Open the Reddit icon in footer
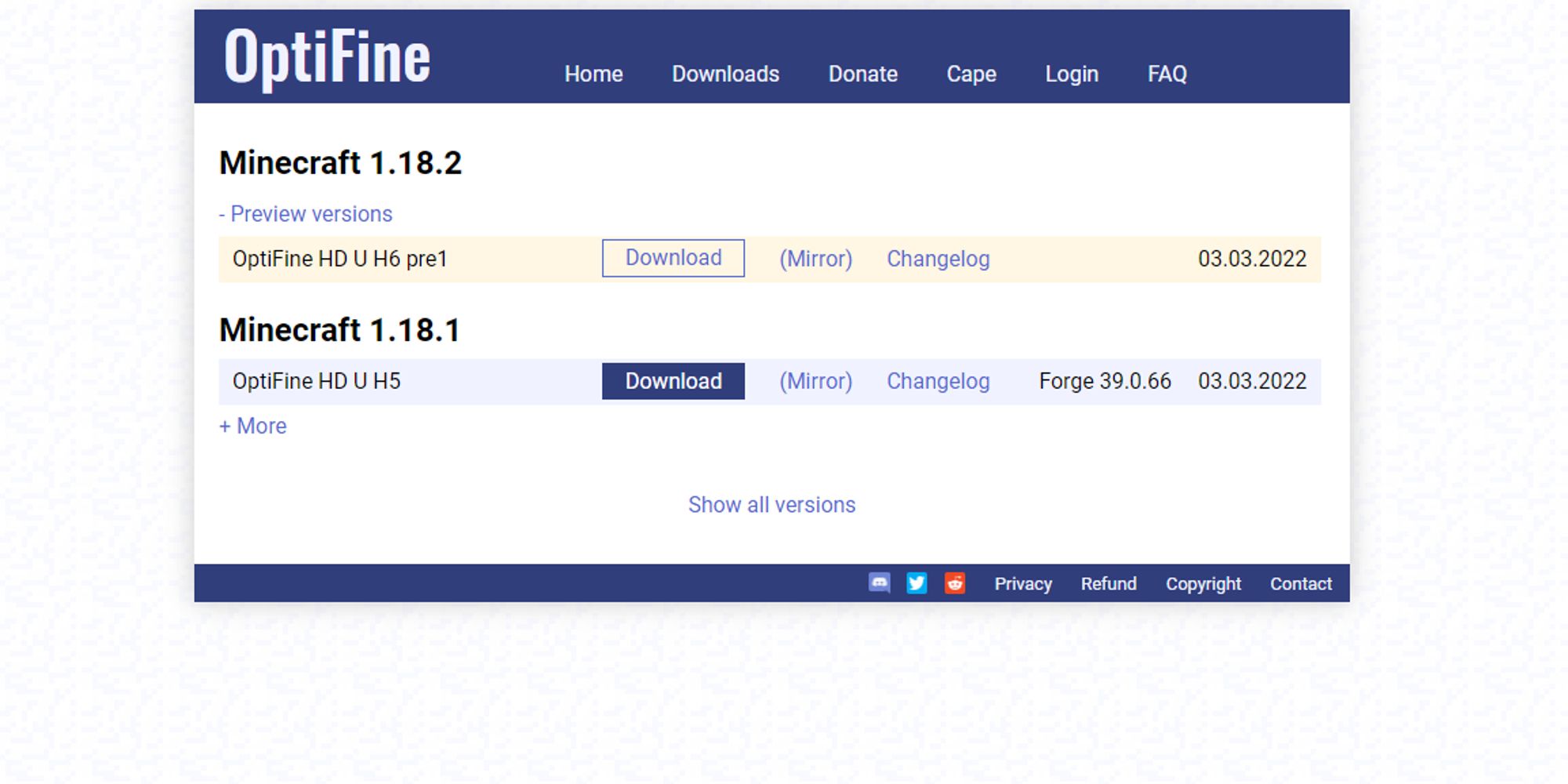Image resolution: width=1568 pixels, height=784 pixels. (954, 583)
